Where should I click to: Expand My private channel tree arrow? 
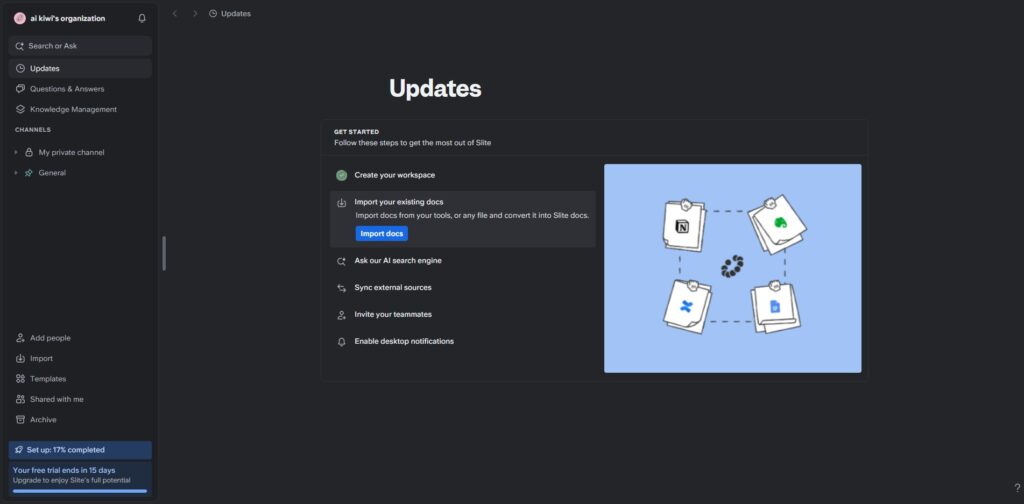click(x=16, y=152)
